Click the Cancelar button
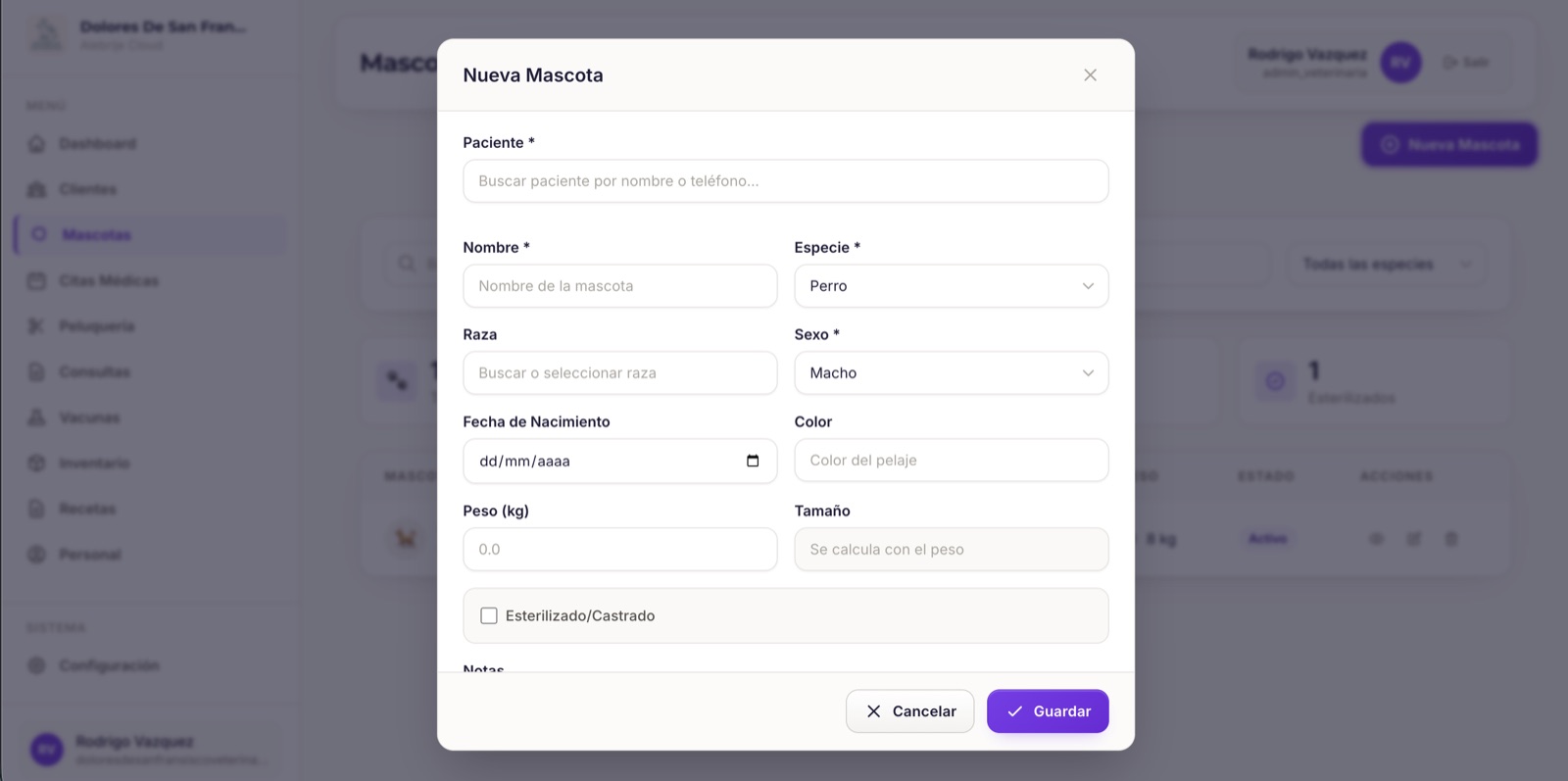 tap(910, 711)
